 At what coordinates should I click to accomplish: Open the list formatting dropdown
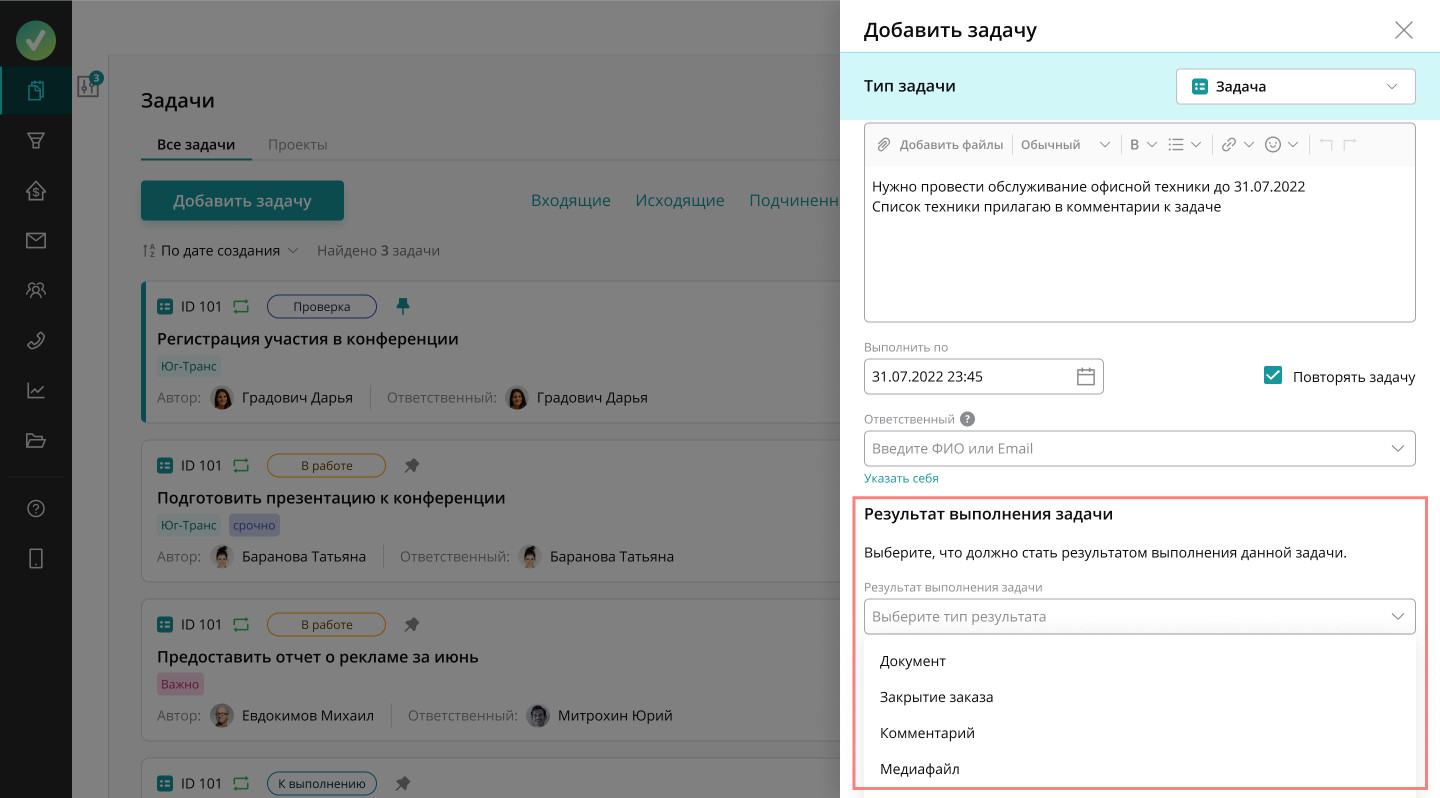1185,144
